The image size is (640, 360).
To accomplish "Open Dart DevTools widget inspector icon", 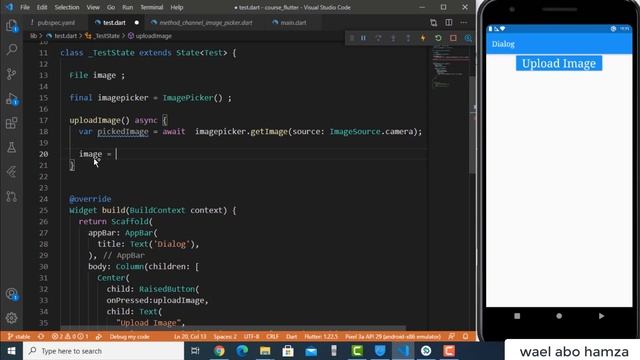I will coord(468,38).
